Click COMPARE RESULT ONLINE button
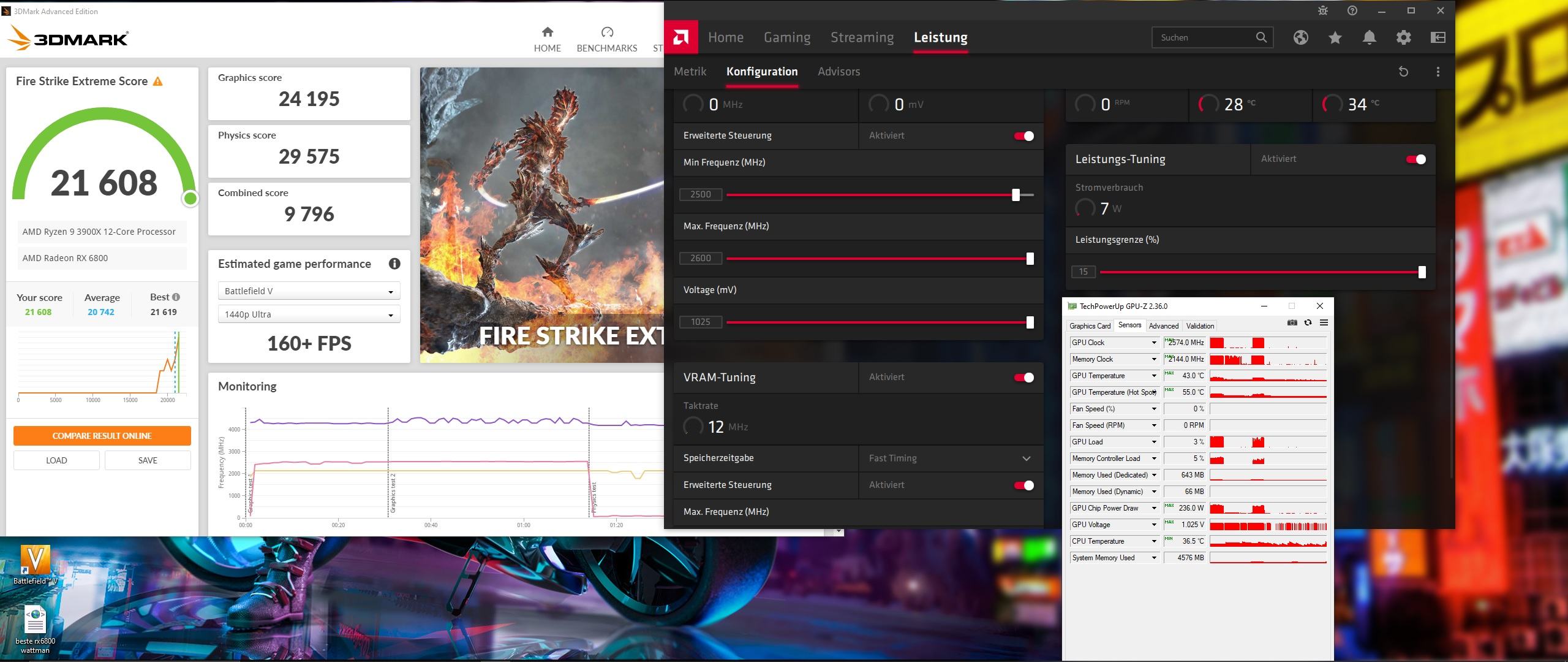 point(102,436)
